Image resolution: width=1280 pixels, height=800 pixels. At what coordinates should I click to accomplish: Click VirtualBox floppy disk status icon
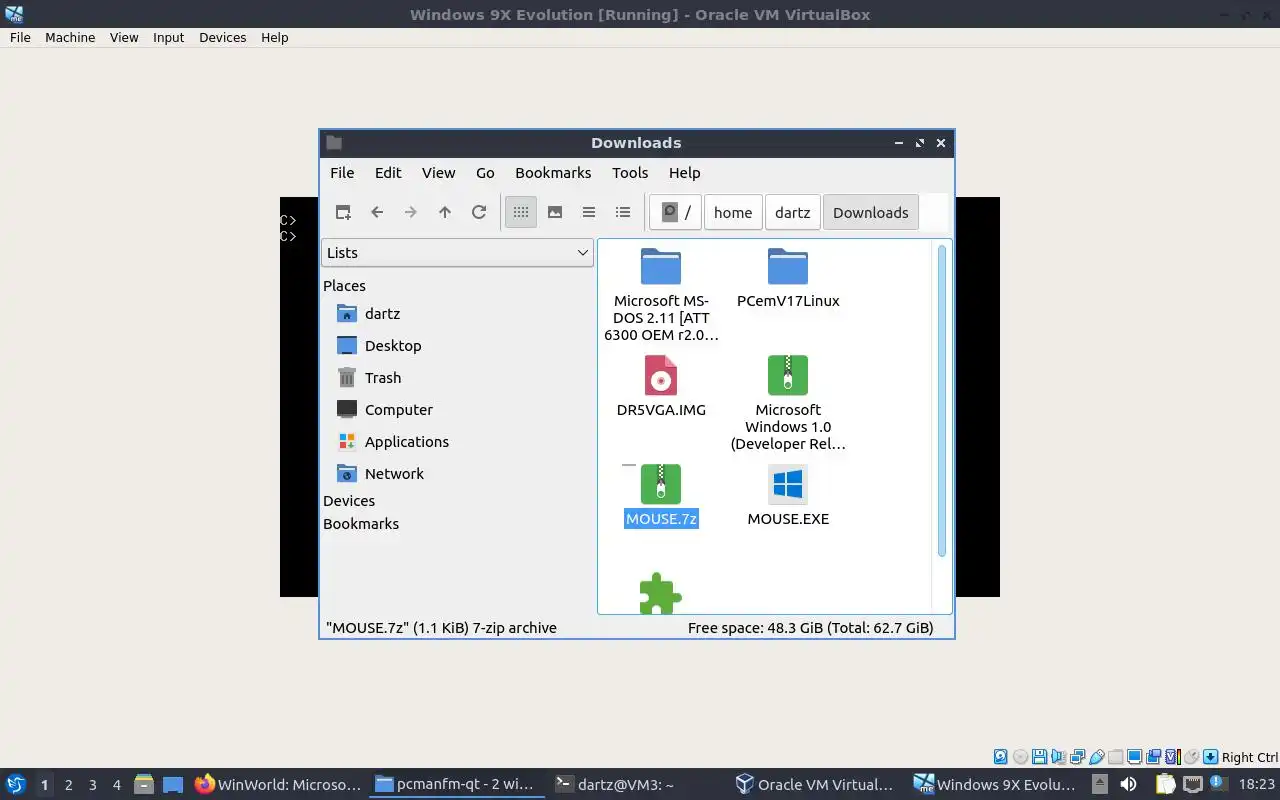1039,757
